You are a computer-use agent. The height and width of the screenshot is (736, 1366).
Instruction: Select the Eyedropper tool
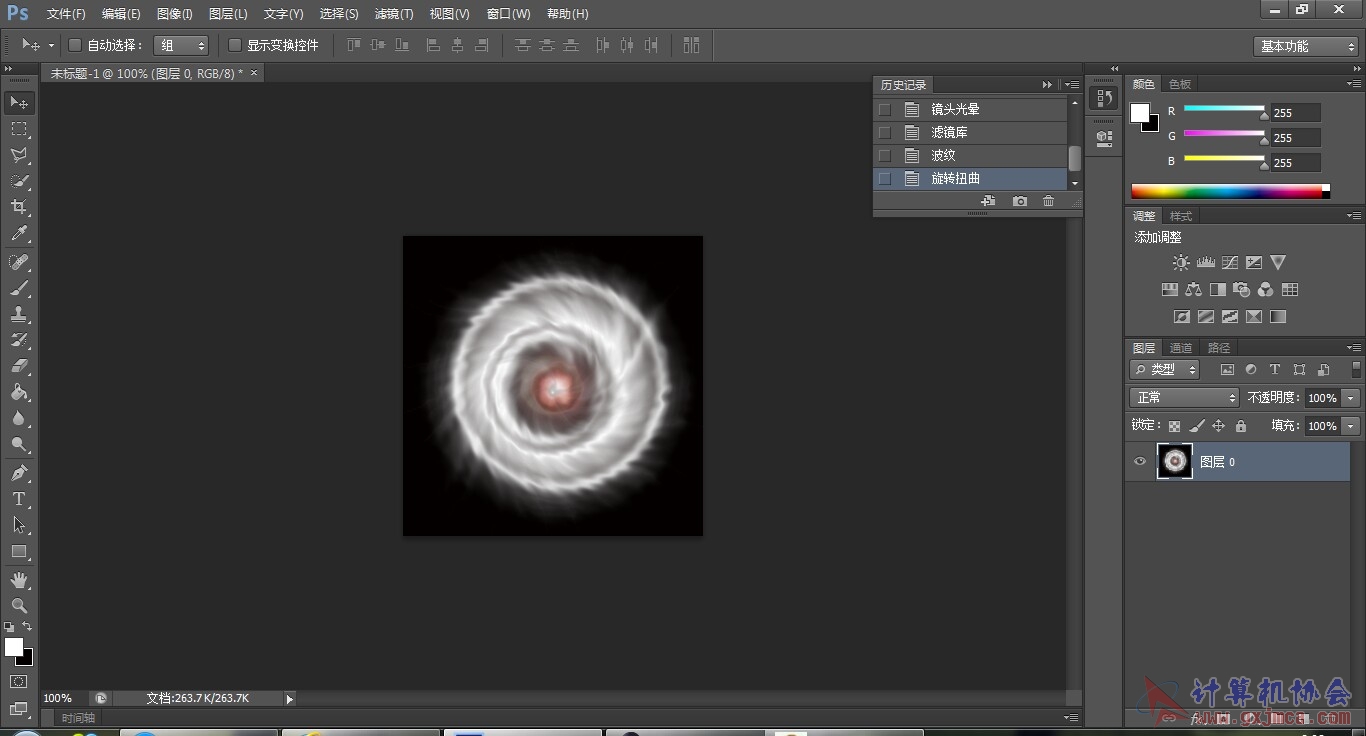tap(19, 234)
